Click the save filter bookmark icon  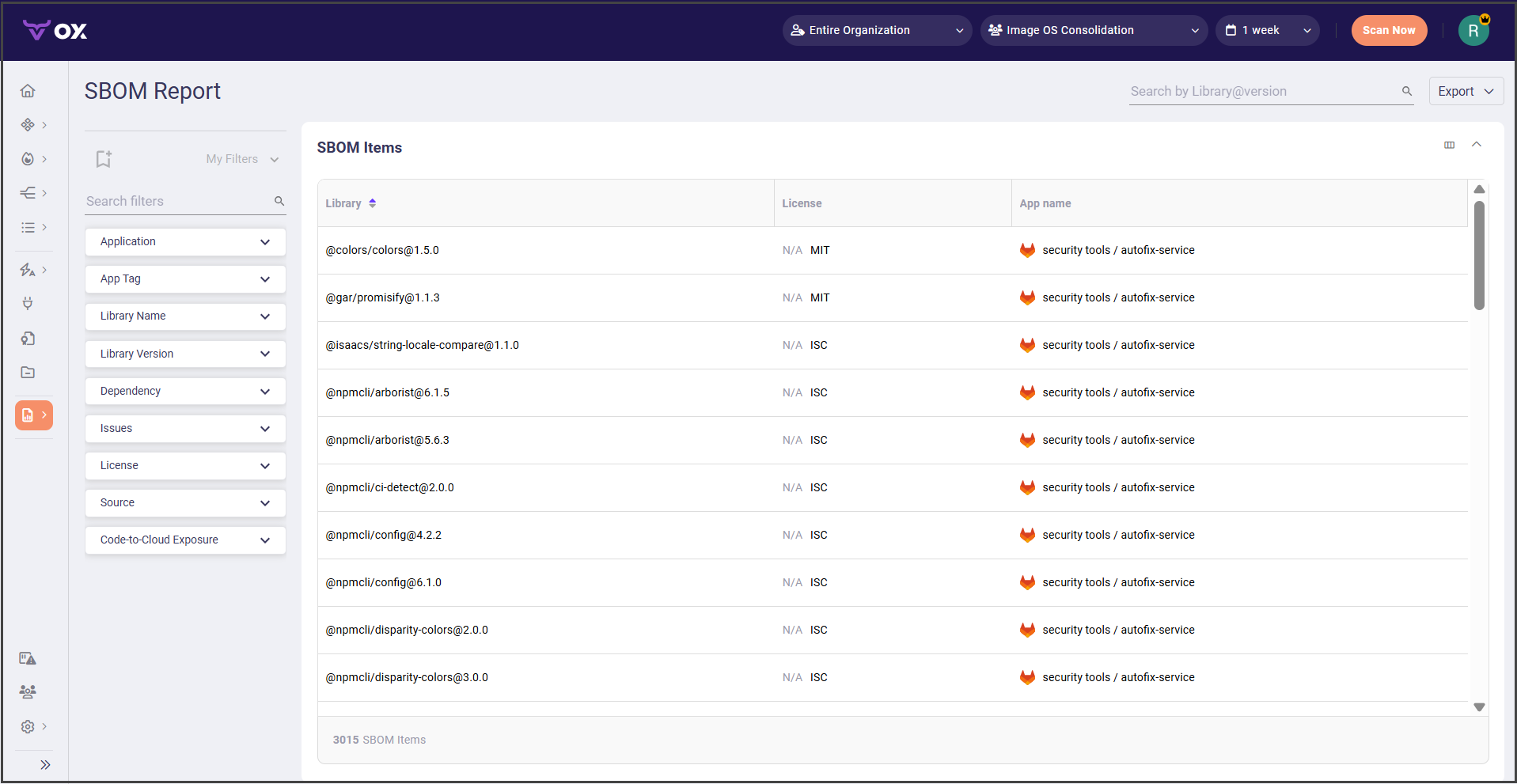(104, 159)
